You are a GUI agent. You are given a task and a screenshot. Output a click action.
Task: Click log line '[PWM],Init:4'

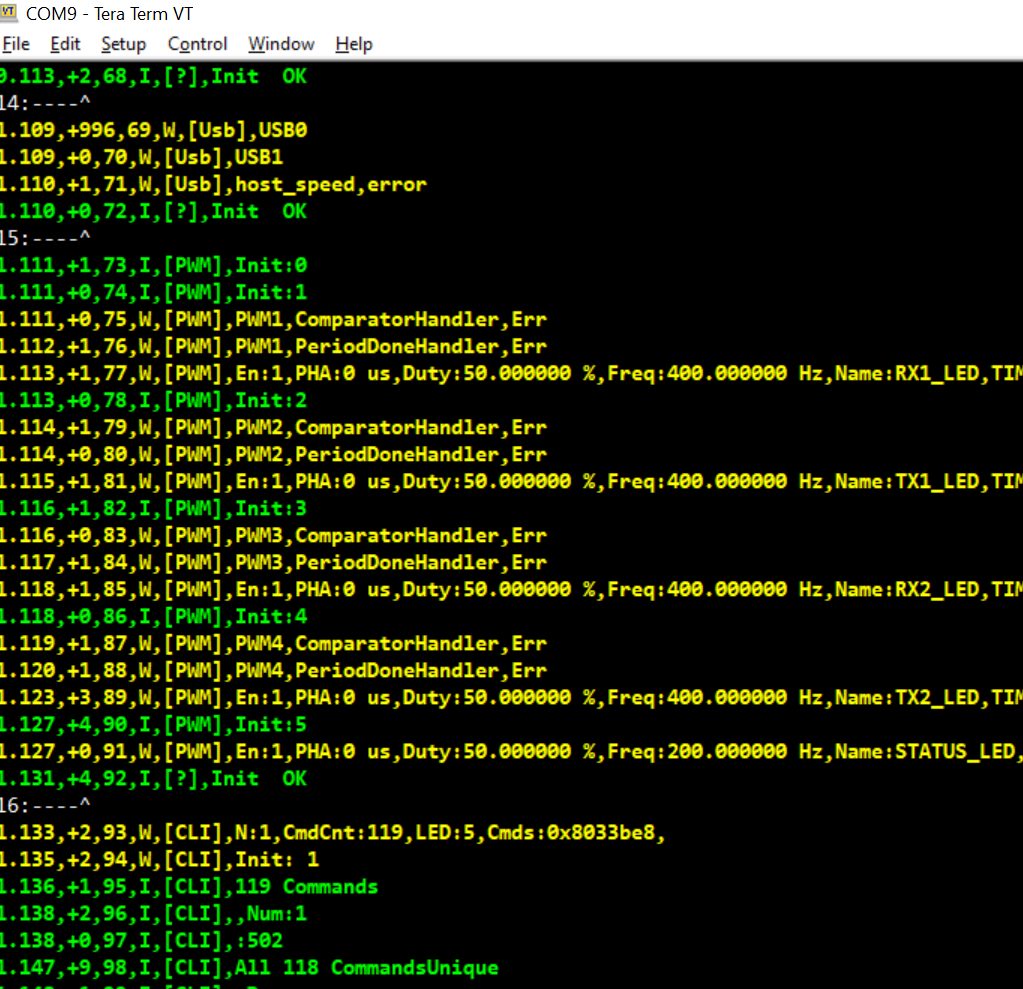tap(153, 616)
